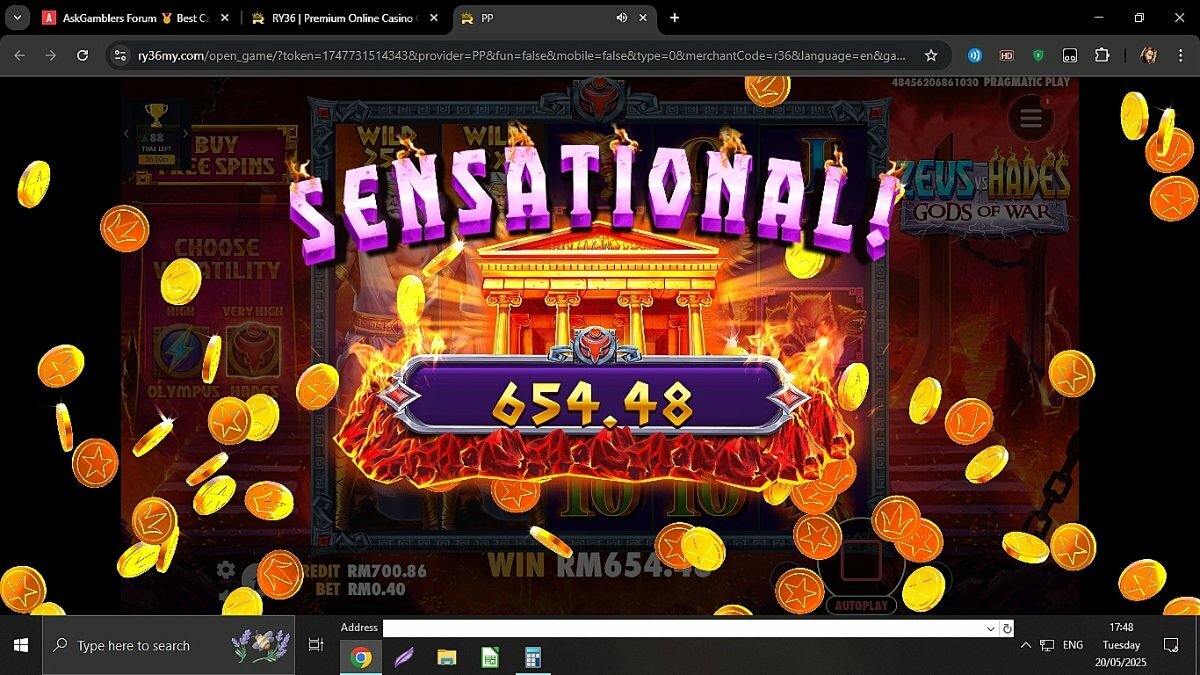Screen dimensions: 1200x675
Task: Open the goggles-face extension icon
Action: (x=1069, y=56)
